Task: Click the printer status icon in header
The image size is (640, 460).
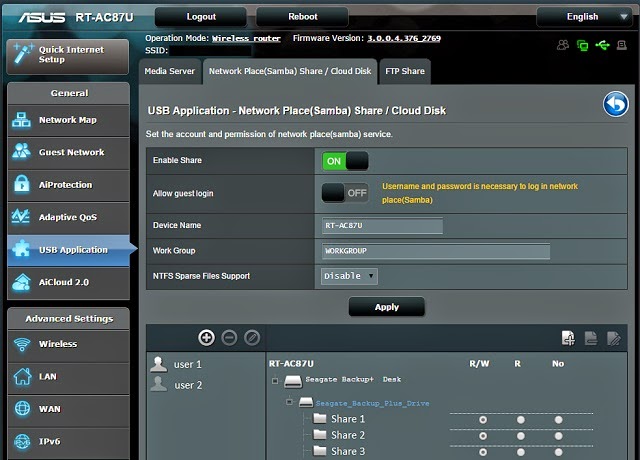Action: tap(622, 45)
